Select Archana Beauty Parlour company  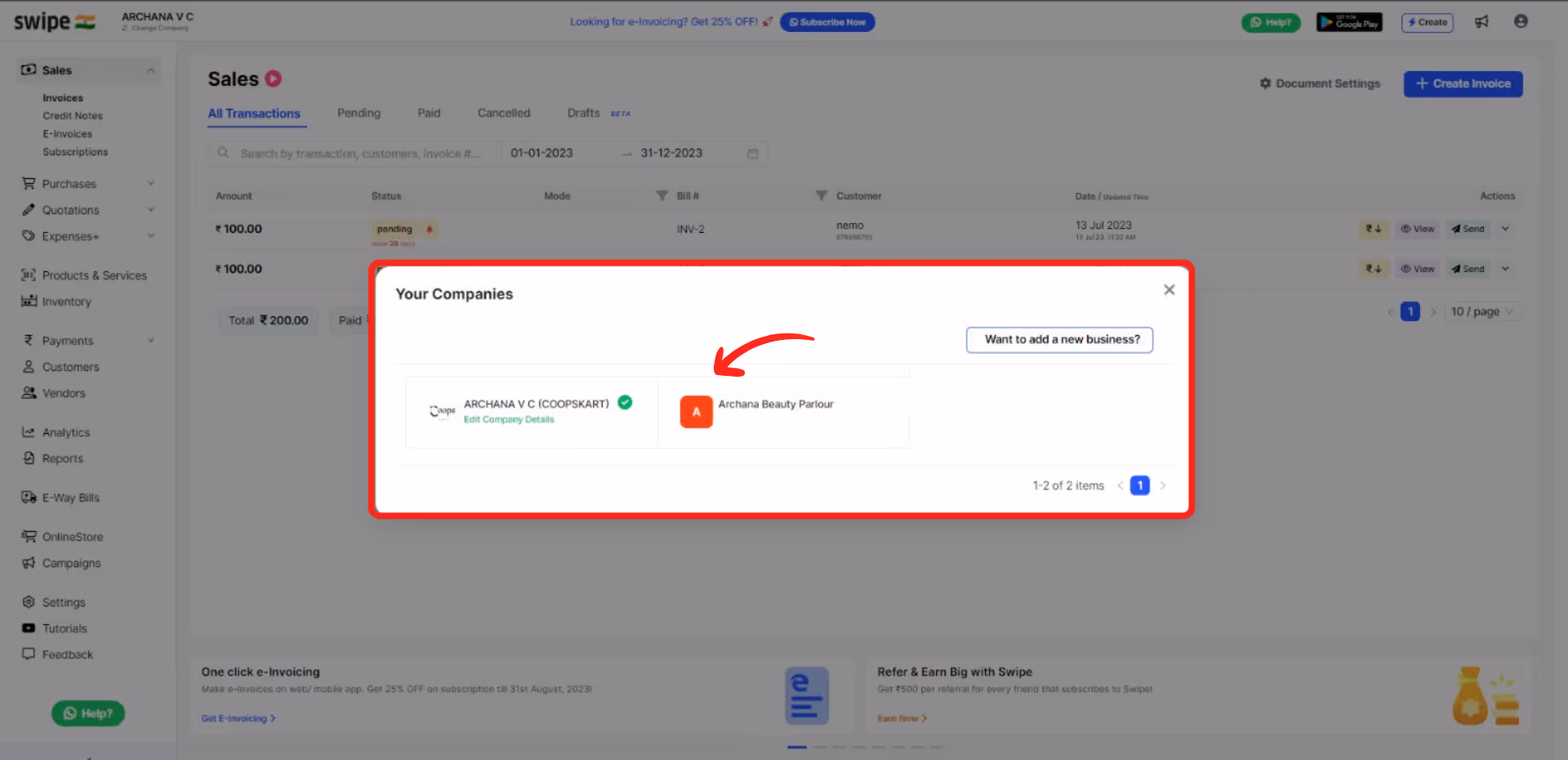pyautogui.click(x=783, y=412)
